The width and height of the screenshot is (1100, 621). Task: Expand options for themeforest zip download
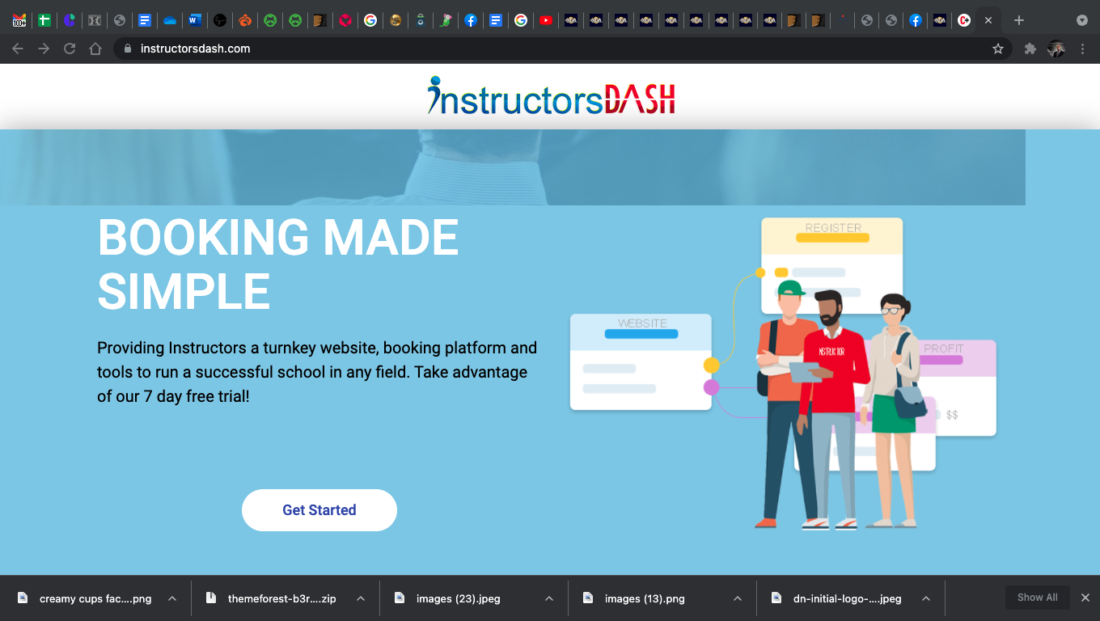point(360,598)
